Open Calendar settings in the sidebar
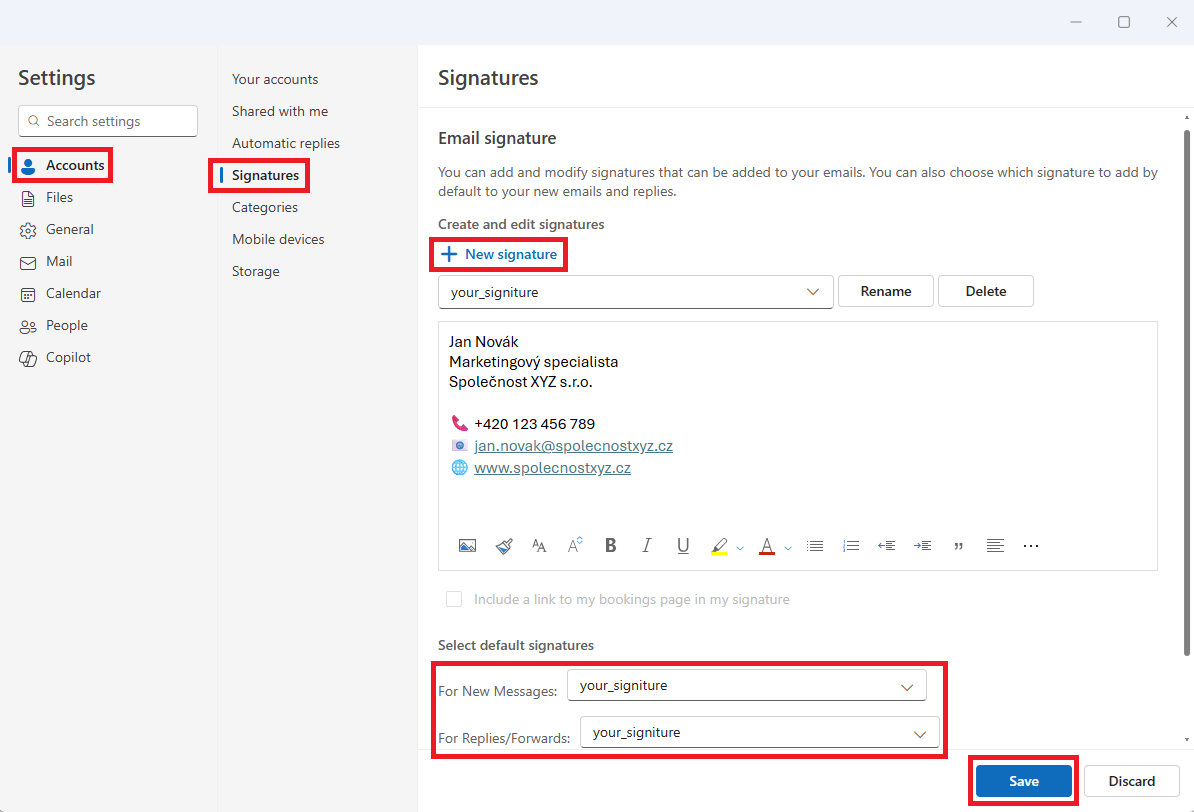Screen dimensions: 1194x812 [x=73, y=293]
